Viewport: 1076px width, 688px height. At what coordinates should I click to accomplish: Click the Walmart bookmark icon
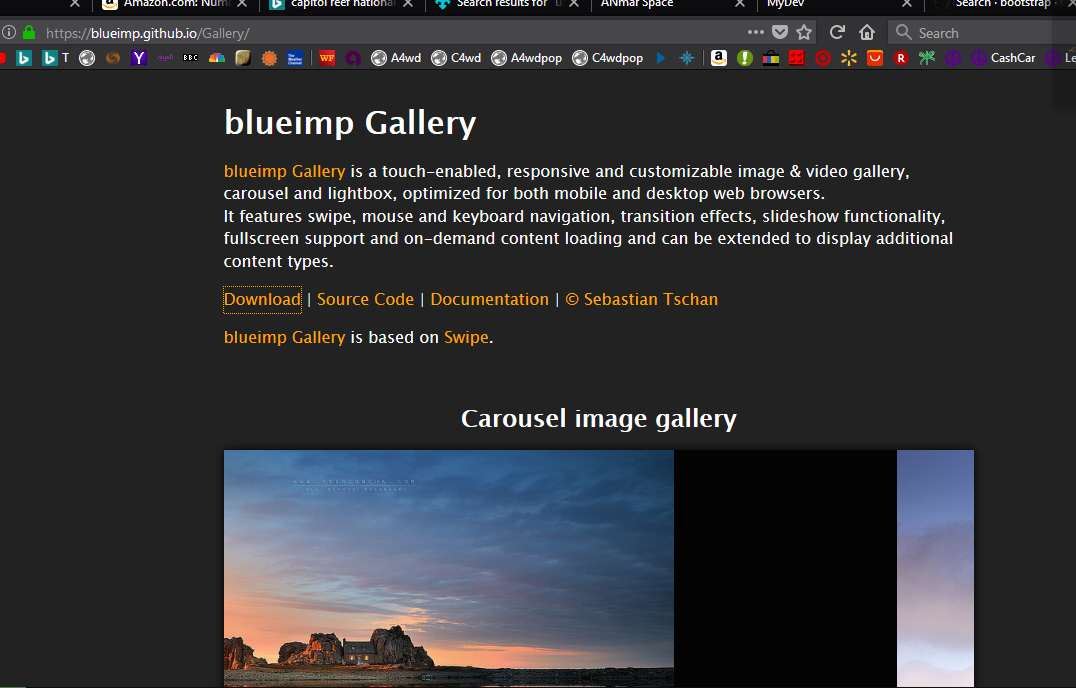(x=849, y=58)
